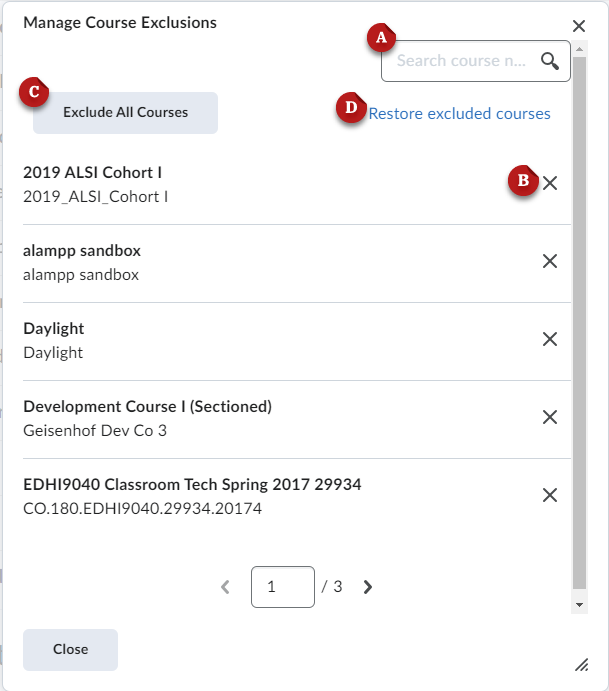Remove 2019 ALSI Cohort I course exclusion
The width and height of the screenshot is (609, 691).
coord(549,183)
